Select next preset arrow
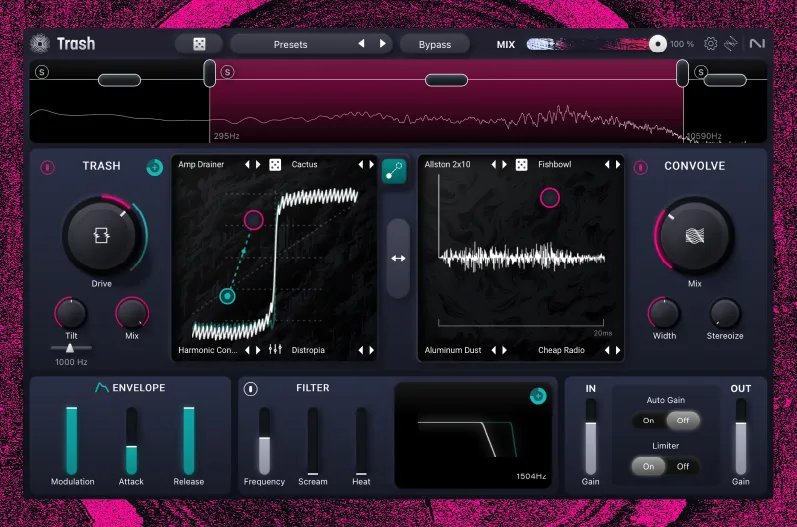Viewport: 797px width, 527px height. point(383,44)
